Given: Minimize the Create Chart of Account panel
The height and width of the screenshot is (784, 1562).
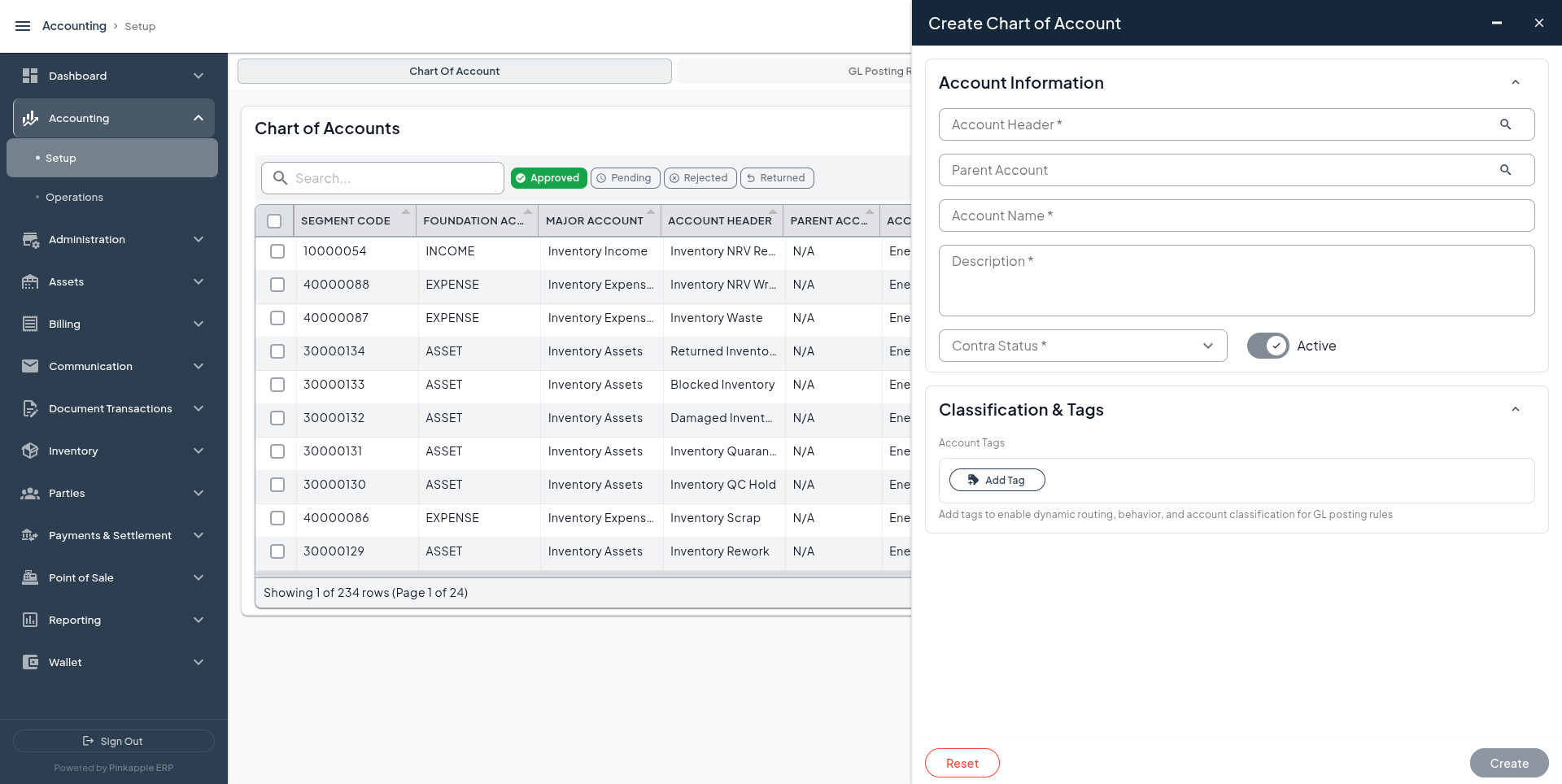Looking at the screenshot, I should 1497,23.
